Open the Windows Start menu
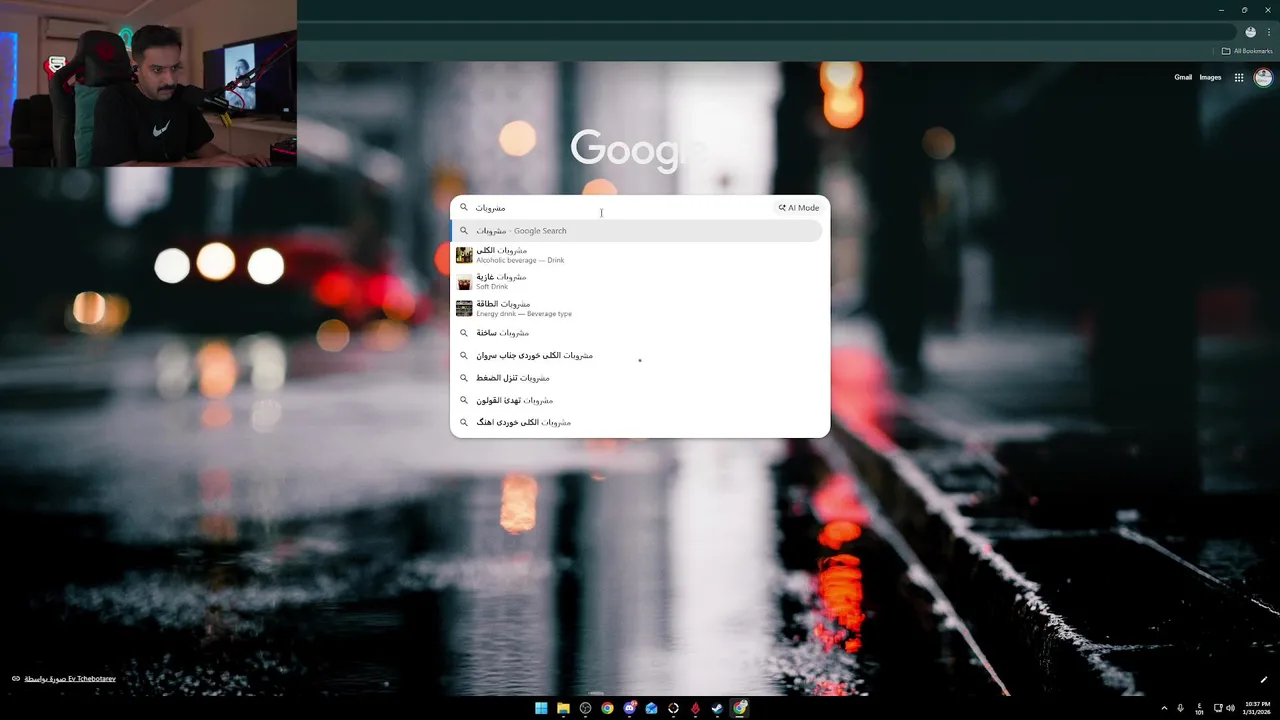 click(541, 708)
